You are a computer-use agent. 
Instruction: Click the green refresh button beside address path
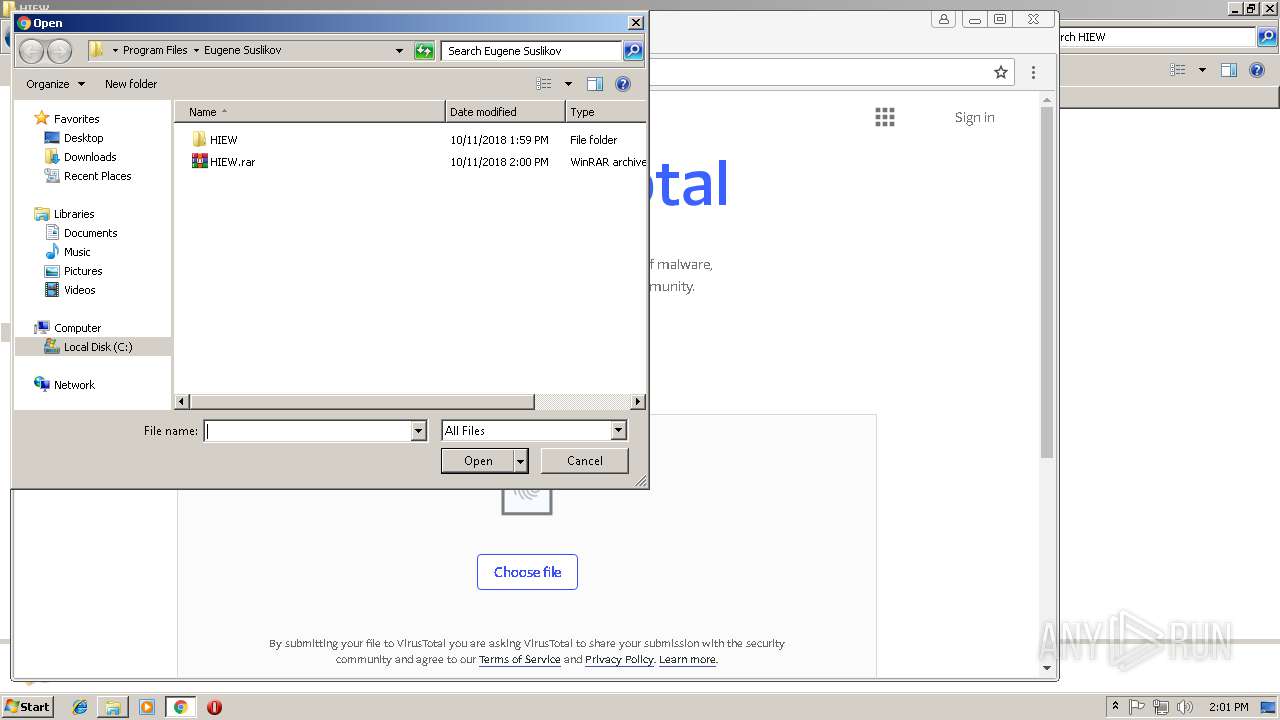pyautogui.click(x=424, y=51)
